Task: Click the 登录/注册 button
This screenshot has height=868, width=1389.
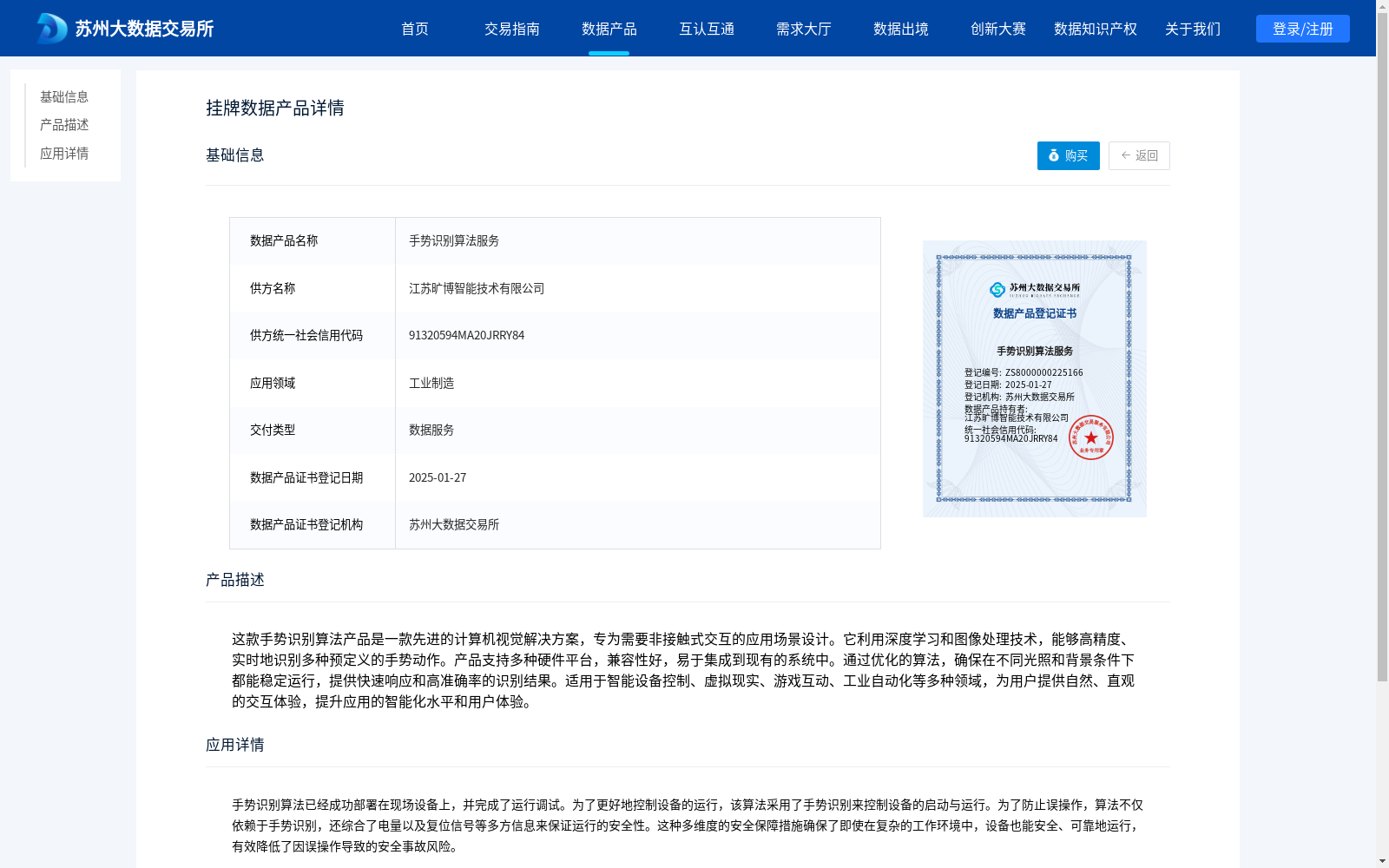Action: click(x=1303, y=29)
